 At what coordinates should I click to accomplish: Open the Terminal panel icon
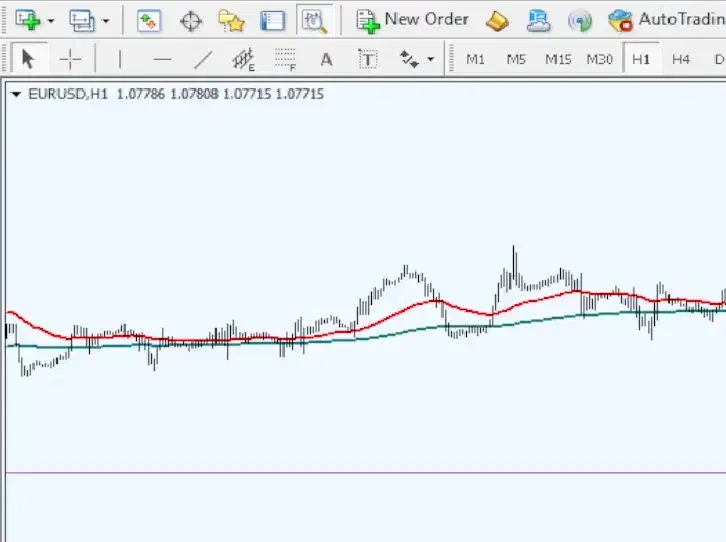pos(272,20)
